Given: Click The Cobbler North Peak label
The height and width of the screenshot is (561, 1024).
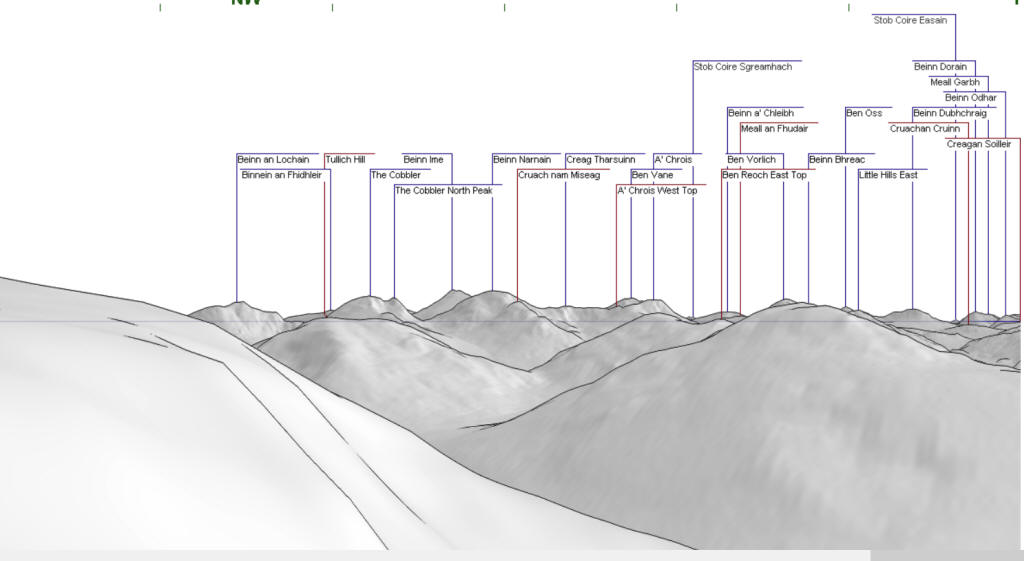Looking at the screenshot, I should 443,191.
